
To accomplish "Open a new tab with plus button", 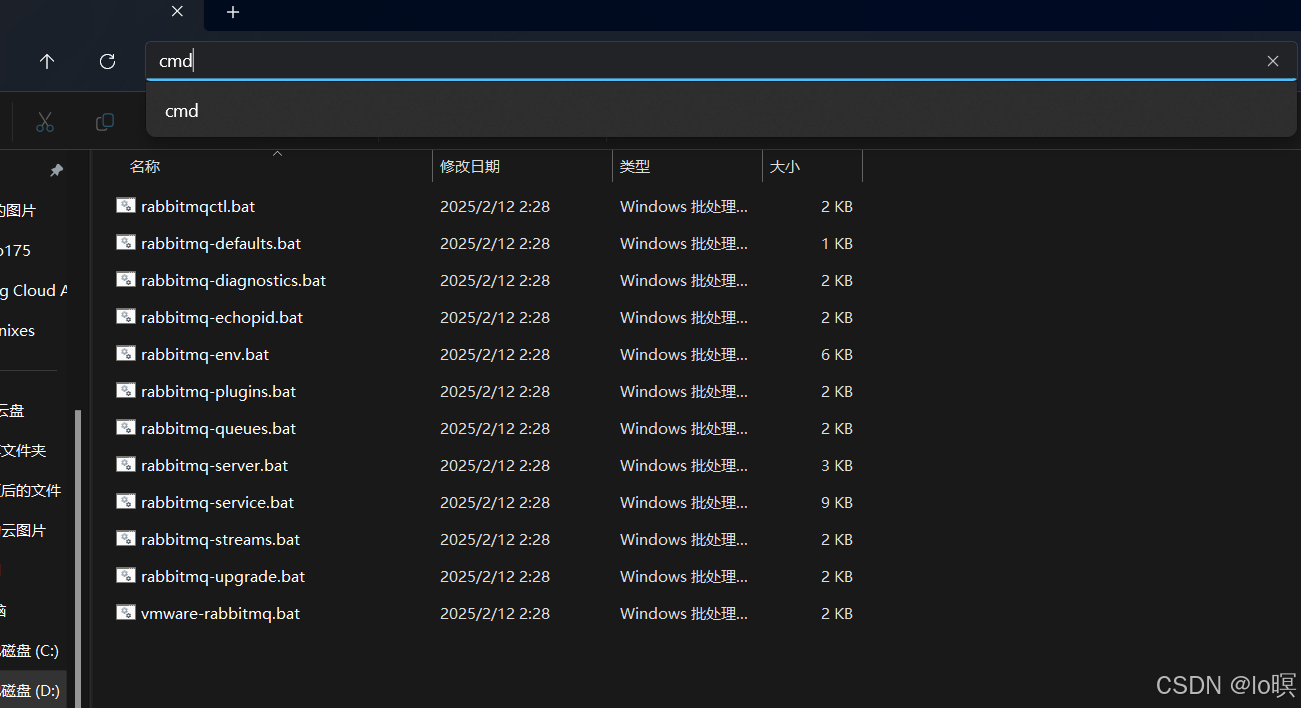I will point(233,12).
